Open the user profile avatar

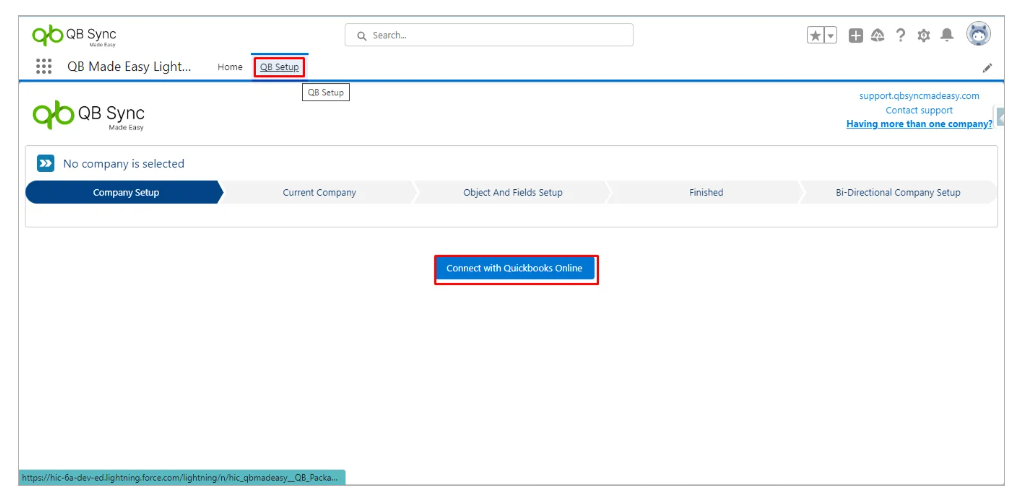tap(978, 34)
